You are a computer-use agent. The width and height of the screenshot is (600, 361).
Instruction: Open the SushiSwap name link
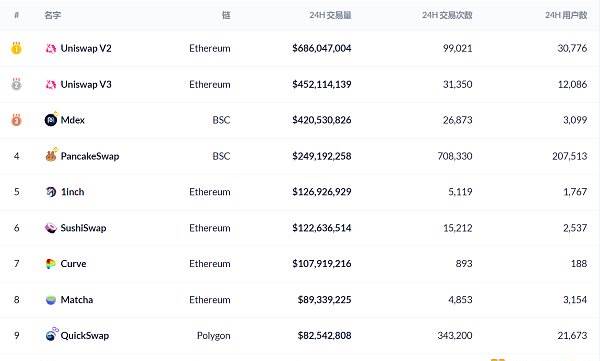pyautogui.click(x=83, y=228)
